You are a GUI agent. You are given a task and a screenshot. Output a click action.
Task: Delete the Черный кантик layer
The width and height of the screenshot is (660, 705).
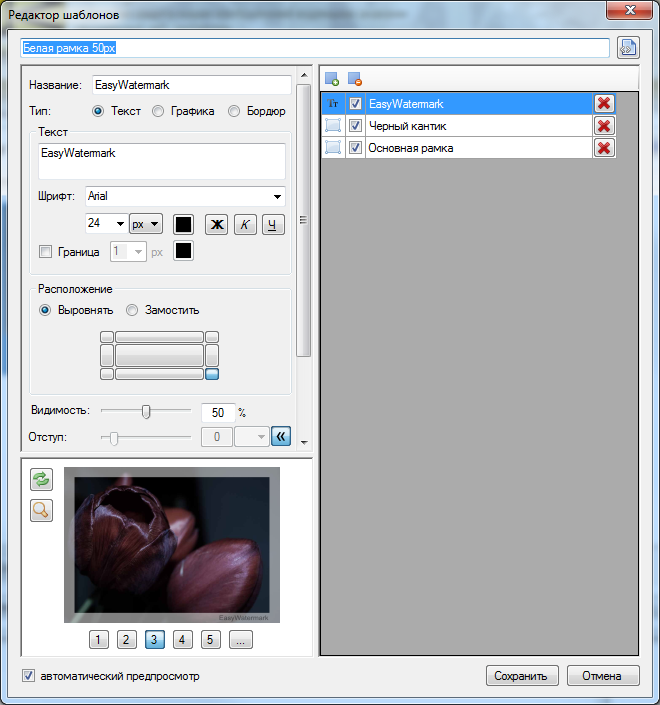point(604,126)
